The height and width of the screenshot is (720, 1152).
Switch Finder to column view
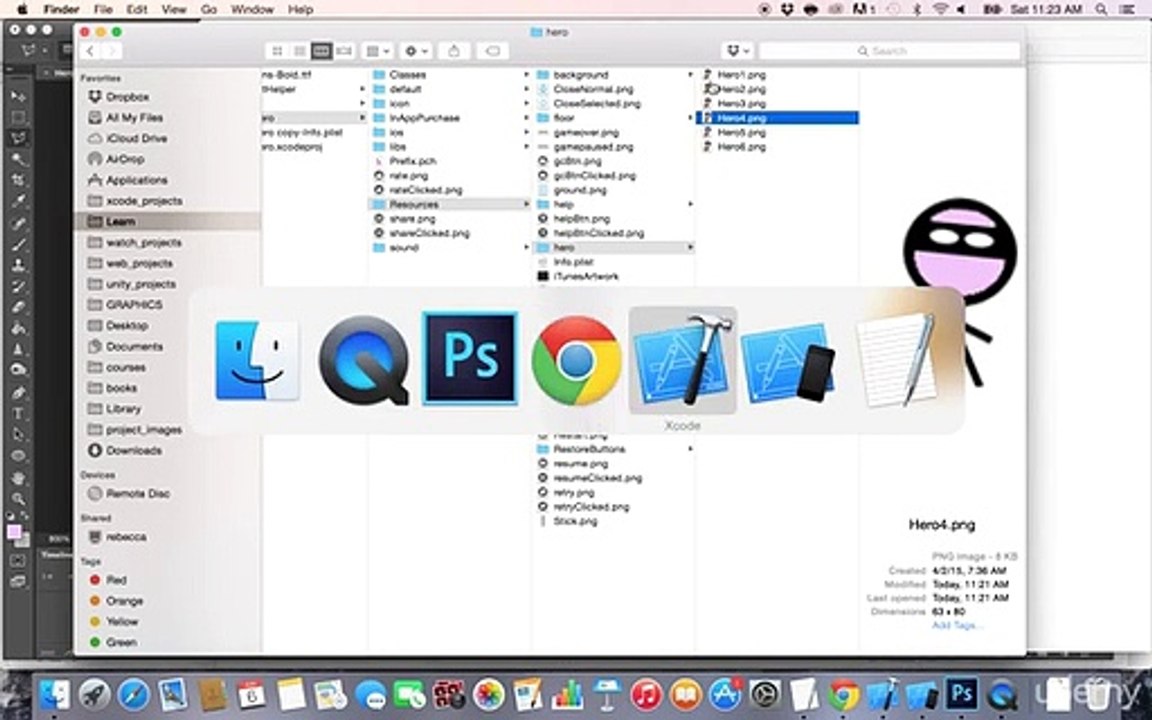[321, 51]
